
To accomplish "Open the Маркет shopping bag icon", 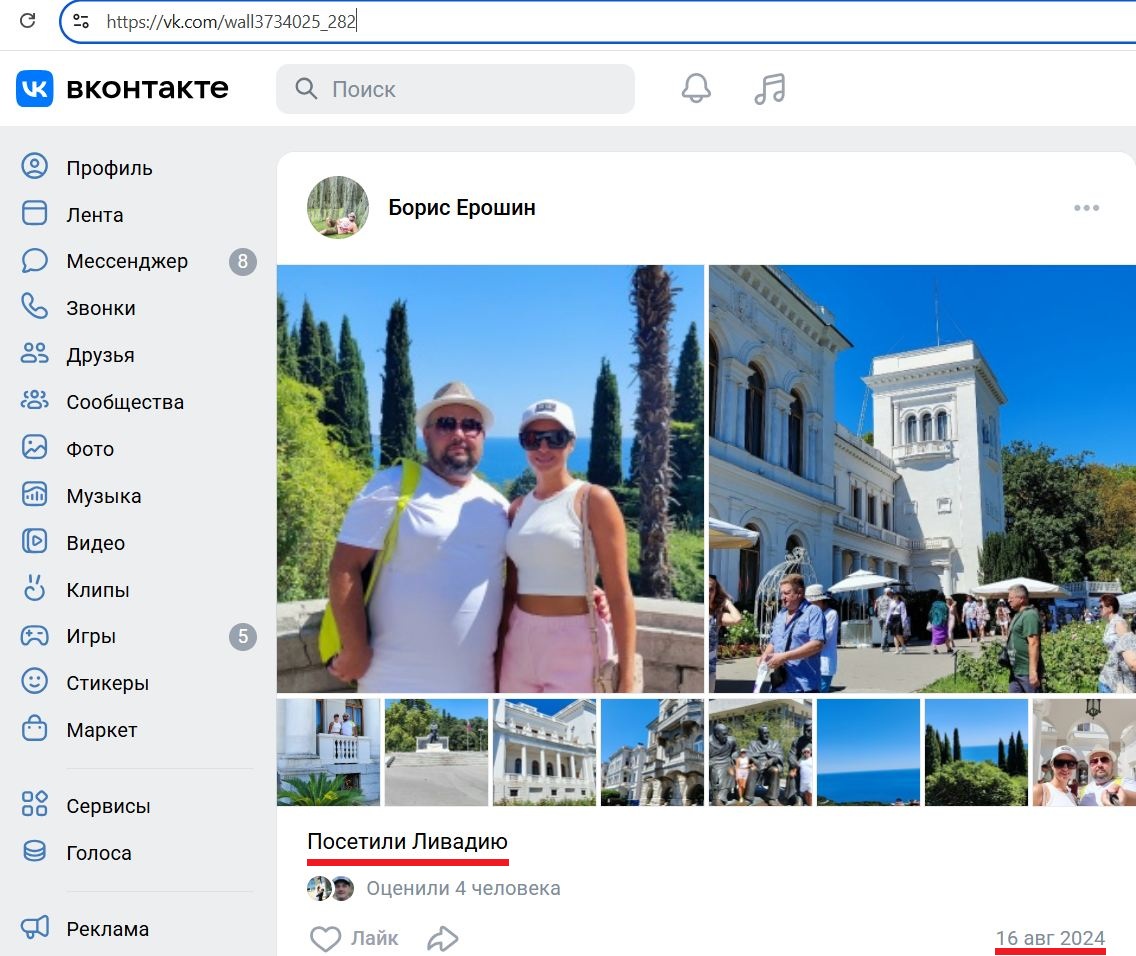I will click(34, 730).
